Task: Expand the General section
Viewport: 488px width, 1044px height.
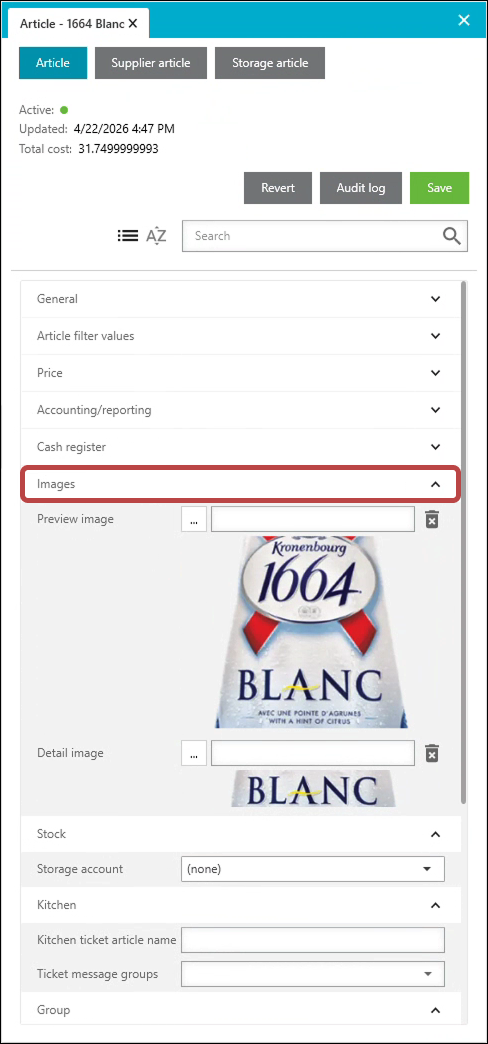Action: pos(240,299)
